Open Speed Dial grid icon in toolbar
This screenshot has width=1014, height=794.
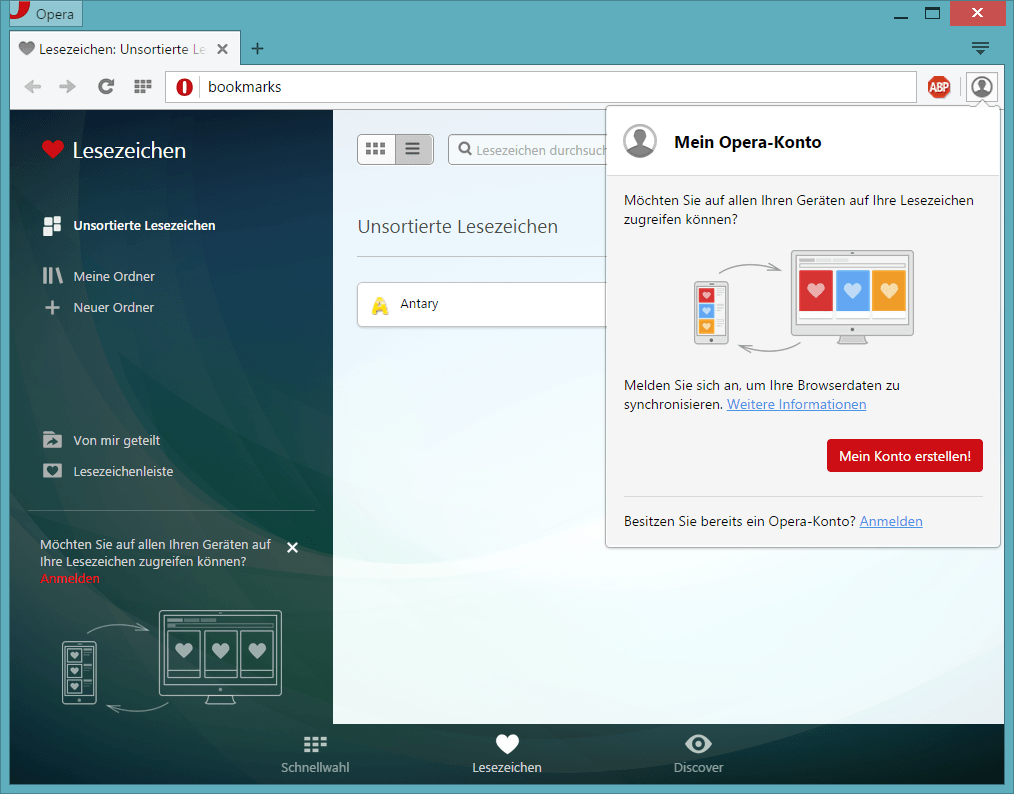143,87
